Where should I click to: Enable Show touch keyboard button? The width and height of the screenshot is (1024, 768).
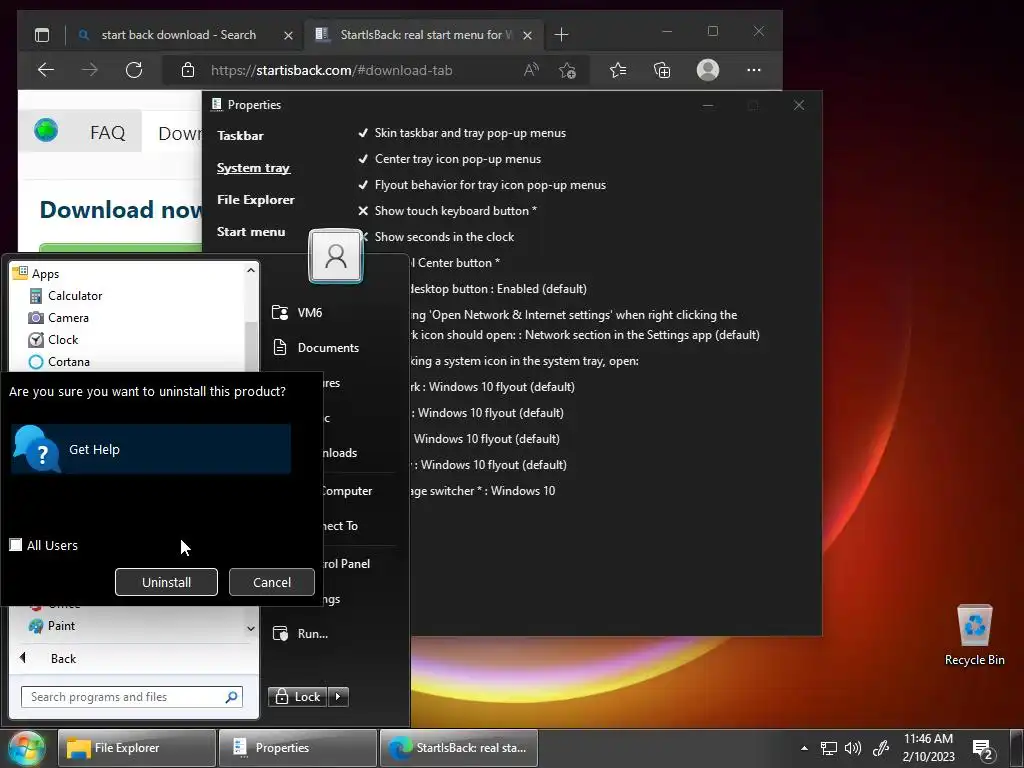447,211
